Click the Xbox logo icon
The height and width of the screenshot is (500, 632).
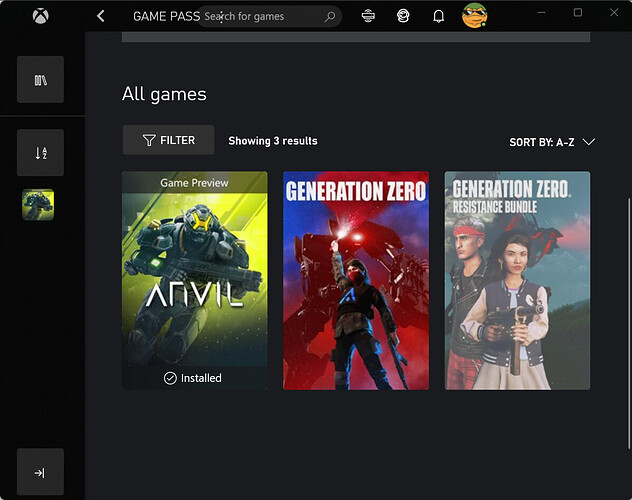click(41, 16)
